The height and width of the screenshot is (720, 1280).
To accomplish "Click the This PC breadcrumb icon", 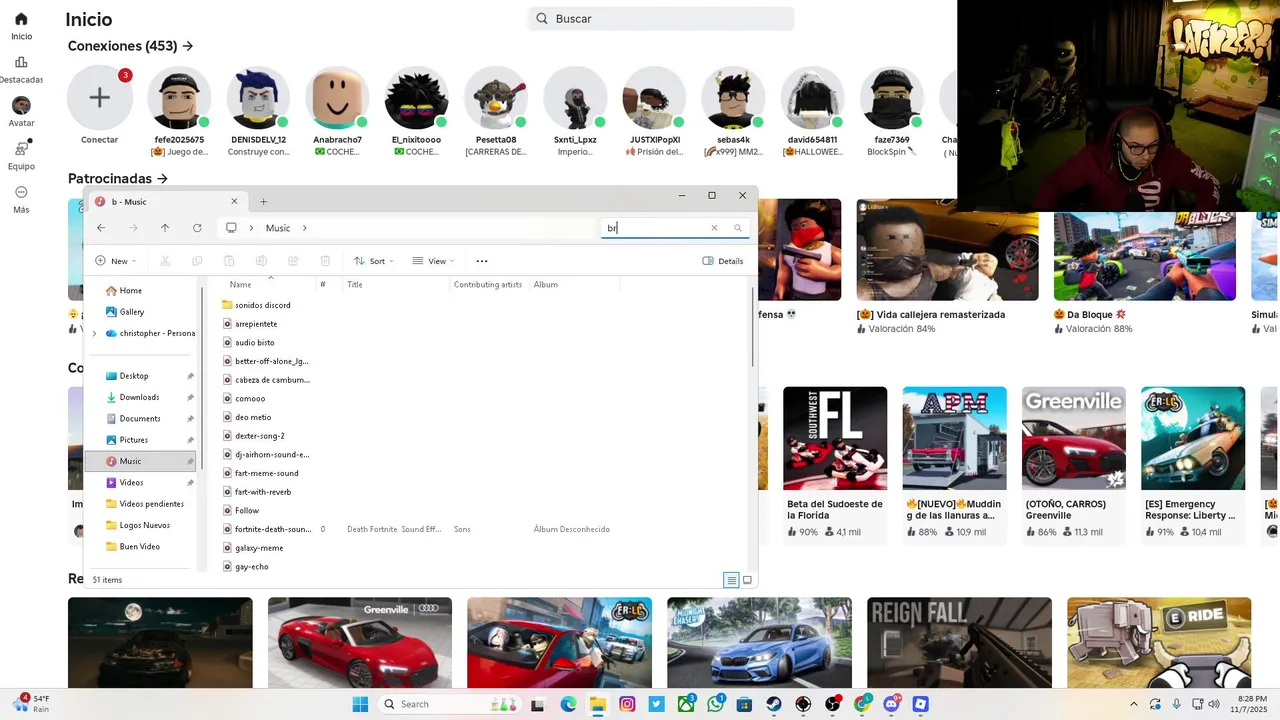I will [x=231, y=228].
